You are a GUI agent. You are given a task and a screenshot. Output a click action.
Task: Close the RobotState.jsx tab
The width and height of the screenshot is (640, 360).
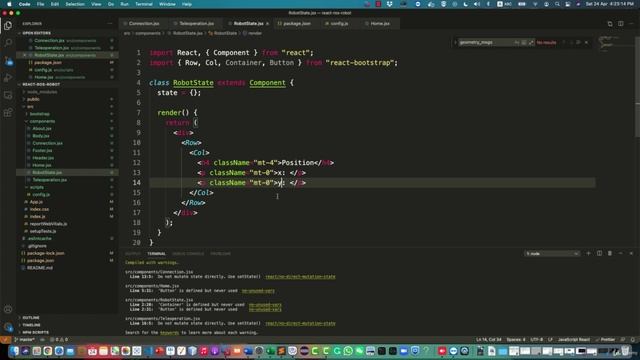[267, 24]
